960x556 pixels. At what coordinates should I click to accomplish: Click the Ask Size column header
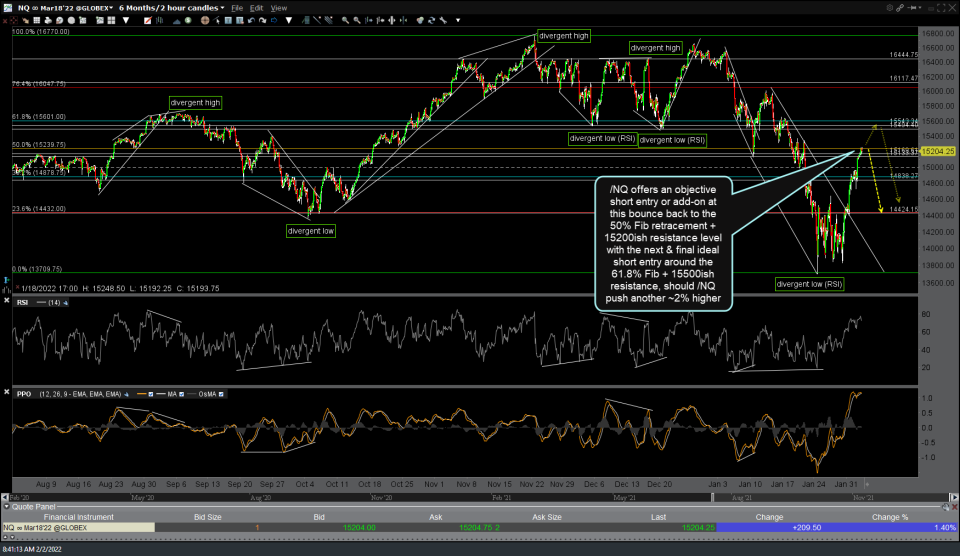tap(547, 517)
